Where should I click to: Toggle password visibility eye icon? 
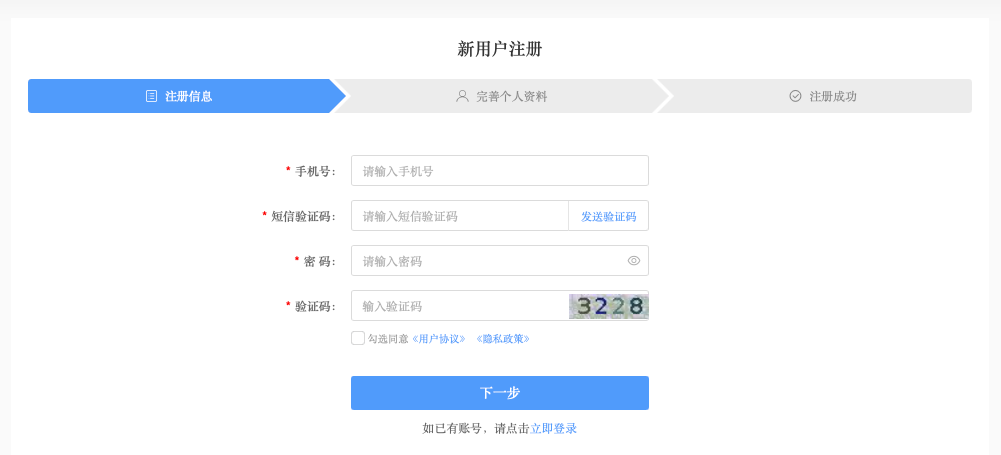(634, 261)
